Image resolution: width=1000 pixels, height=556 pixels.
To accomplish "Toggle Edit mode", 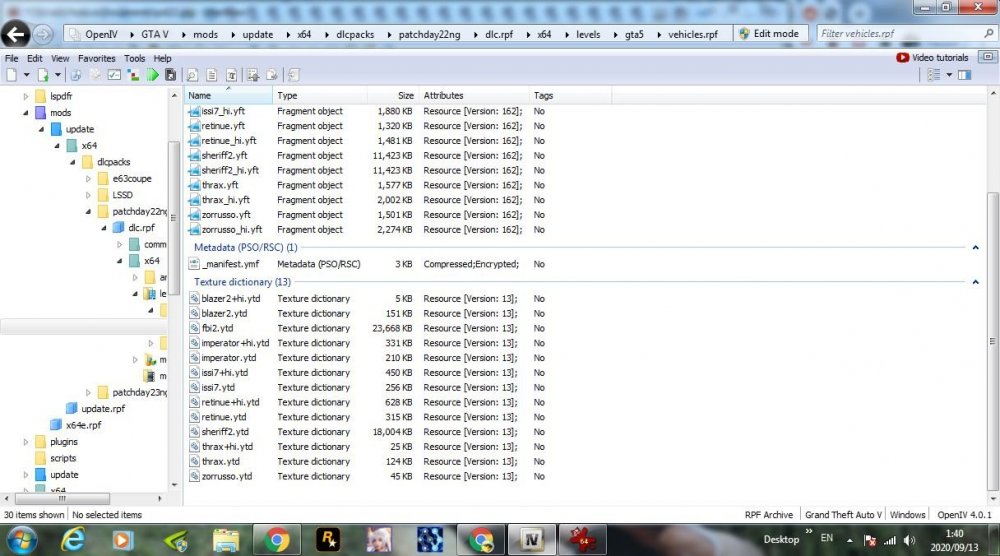I will 769,34.
